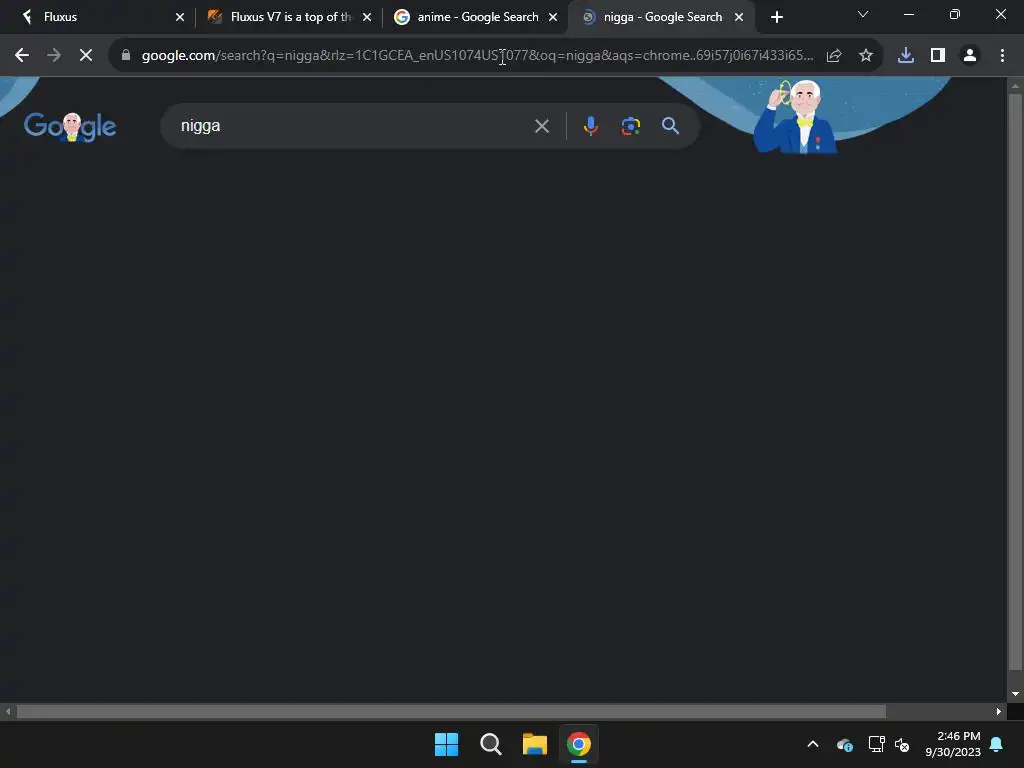The image size is (1024, 768).
Task: Open Windows taskbar search
Action: coord(490,744)
